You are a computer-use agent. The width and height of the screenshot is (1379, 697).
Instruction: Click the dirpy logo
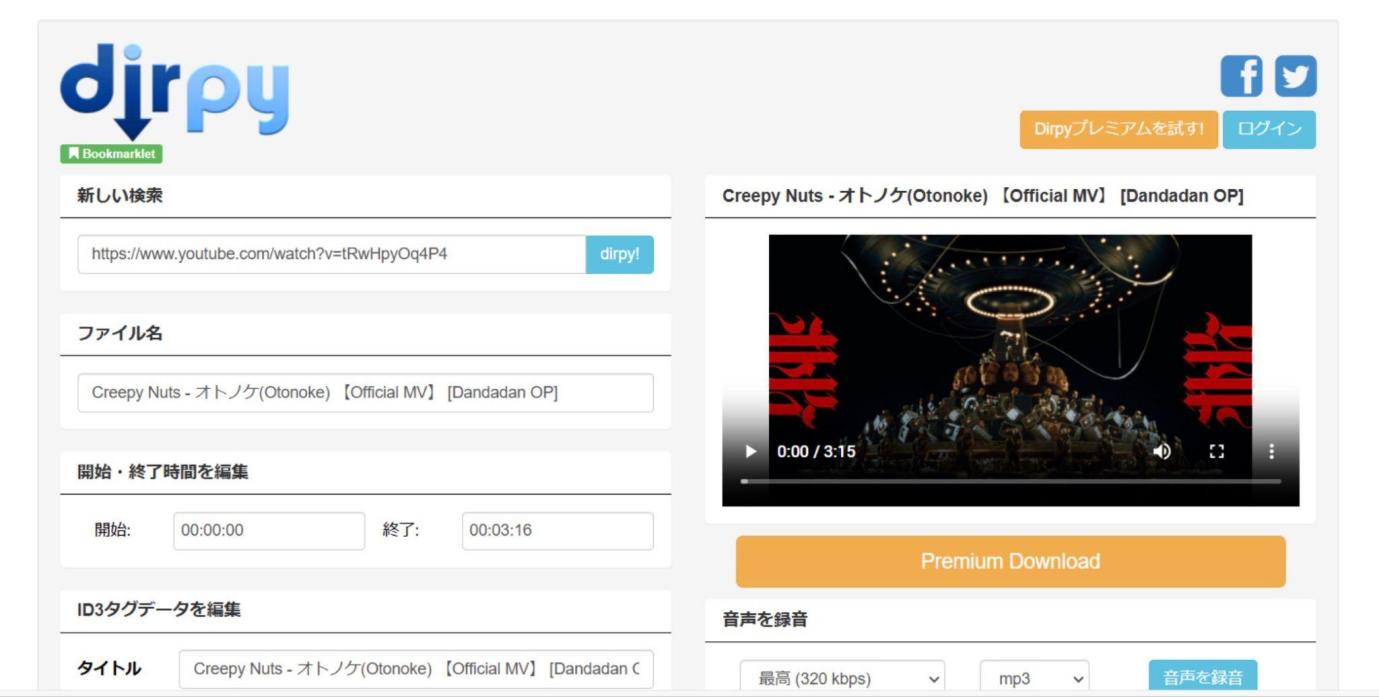(175, 93)
